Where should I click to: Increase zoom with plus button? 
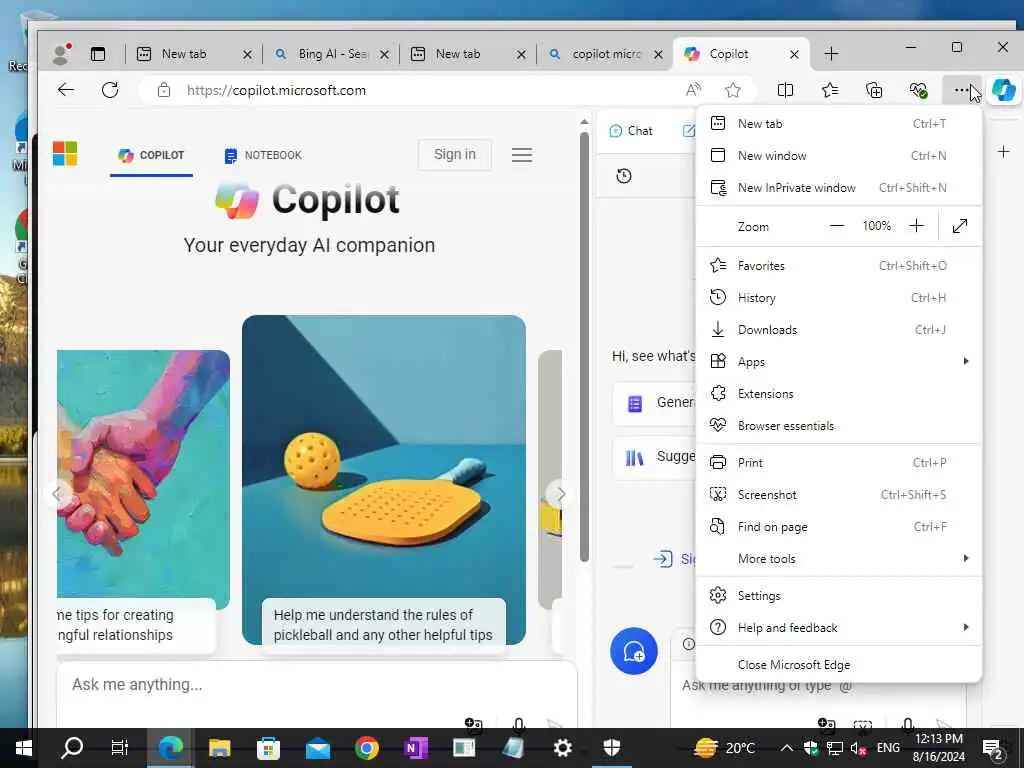916,226
